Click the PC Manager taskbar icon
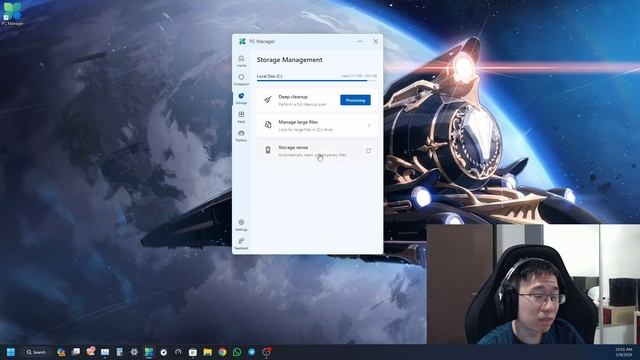640x360 pixels. tap(149, 352)
